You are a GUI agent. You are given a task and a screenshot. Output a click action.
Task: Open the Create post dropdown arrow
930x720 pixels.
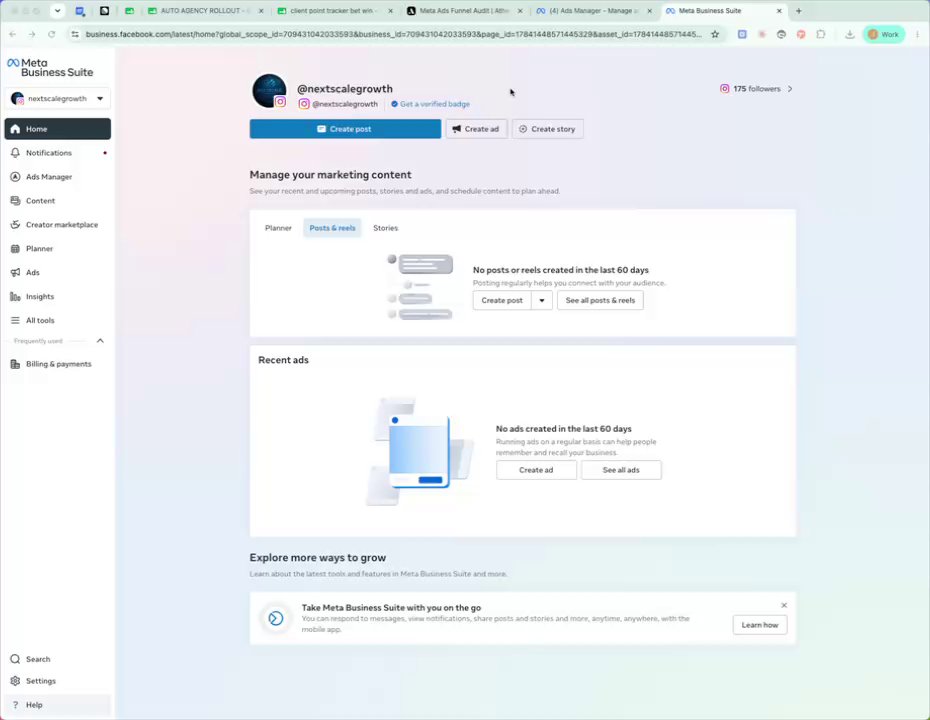pyautogui.click(x=542, y=300)
